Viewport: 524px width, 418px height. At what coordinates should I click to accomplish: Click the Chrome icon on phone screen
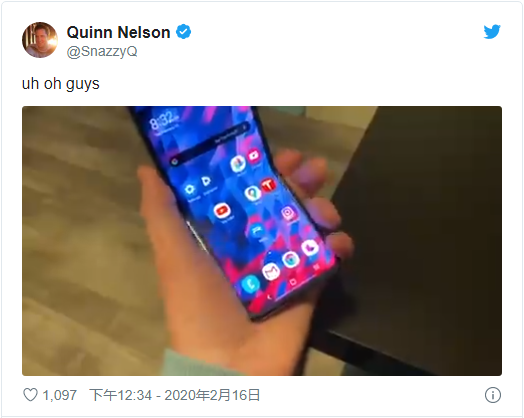[x=290, y=259]
